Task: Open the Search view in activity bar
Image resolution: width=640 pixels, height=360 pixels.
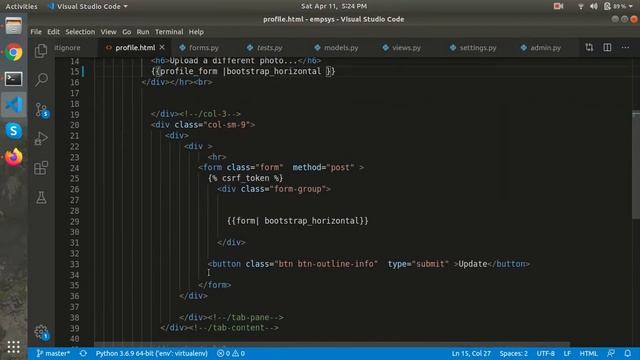Action: tap(41, 79)
